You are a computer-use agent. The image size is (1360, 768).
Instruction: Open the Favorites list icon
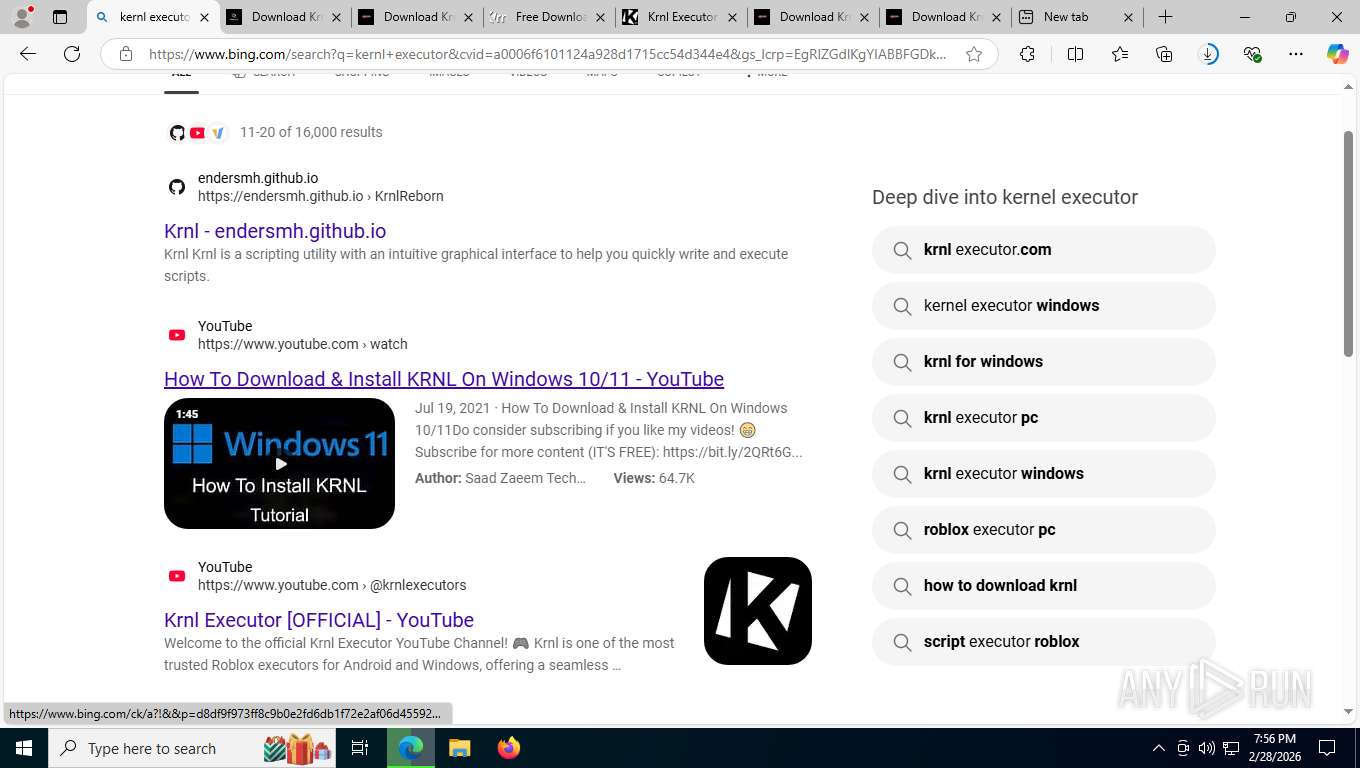click(1119, 54)
